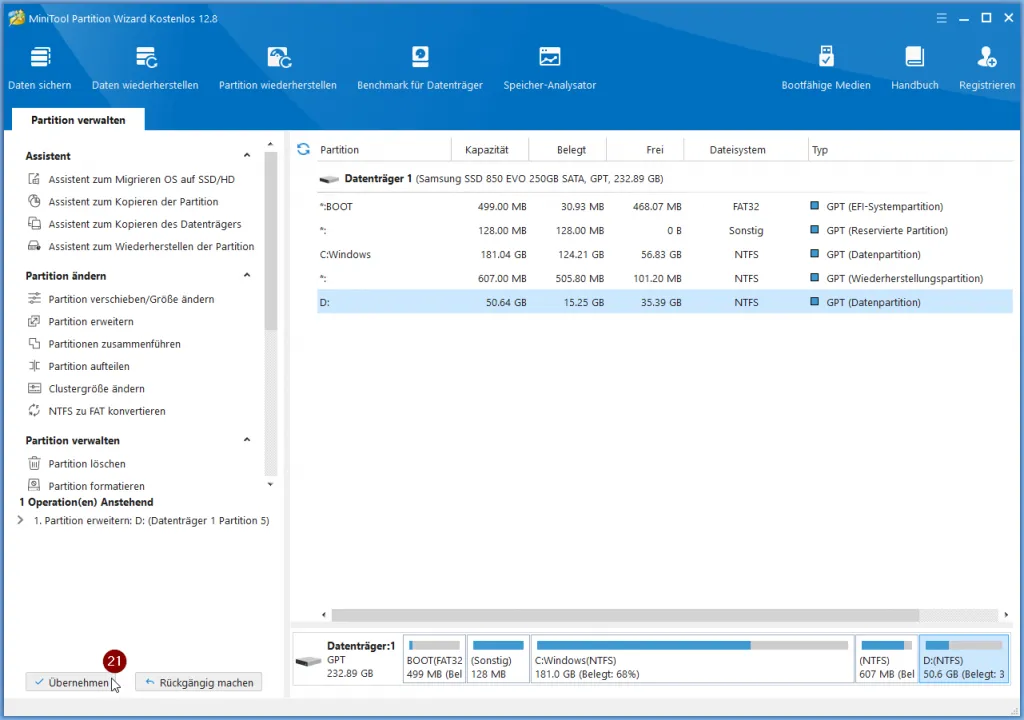Viewport: 1024px width, 720px height.
Task: Open the Daten sichern tool
Action: tap(40, 67)
